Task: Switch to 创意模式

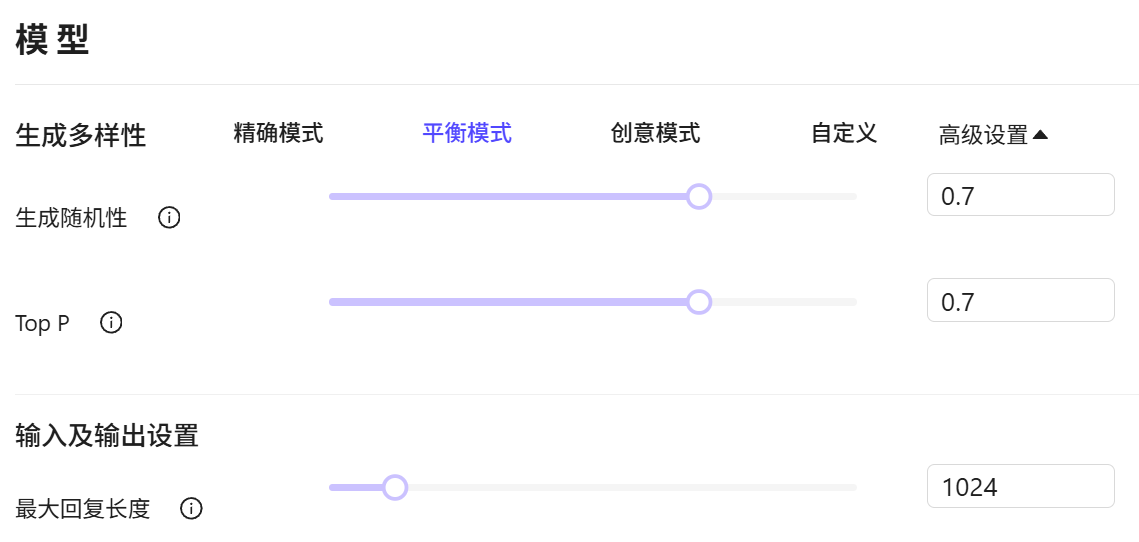Action: click(655, 133)
